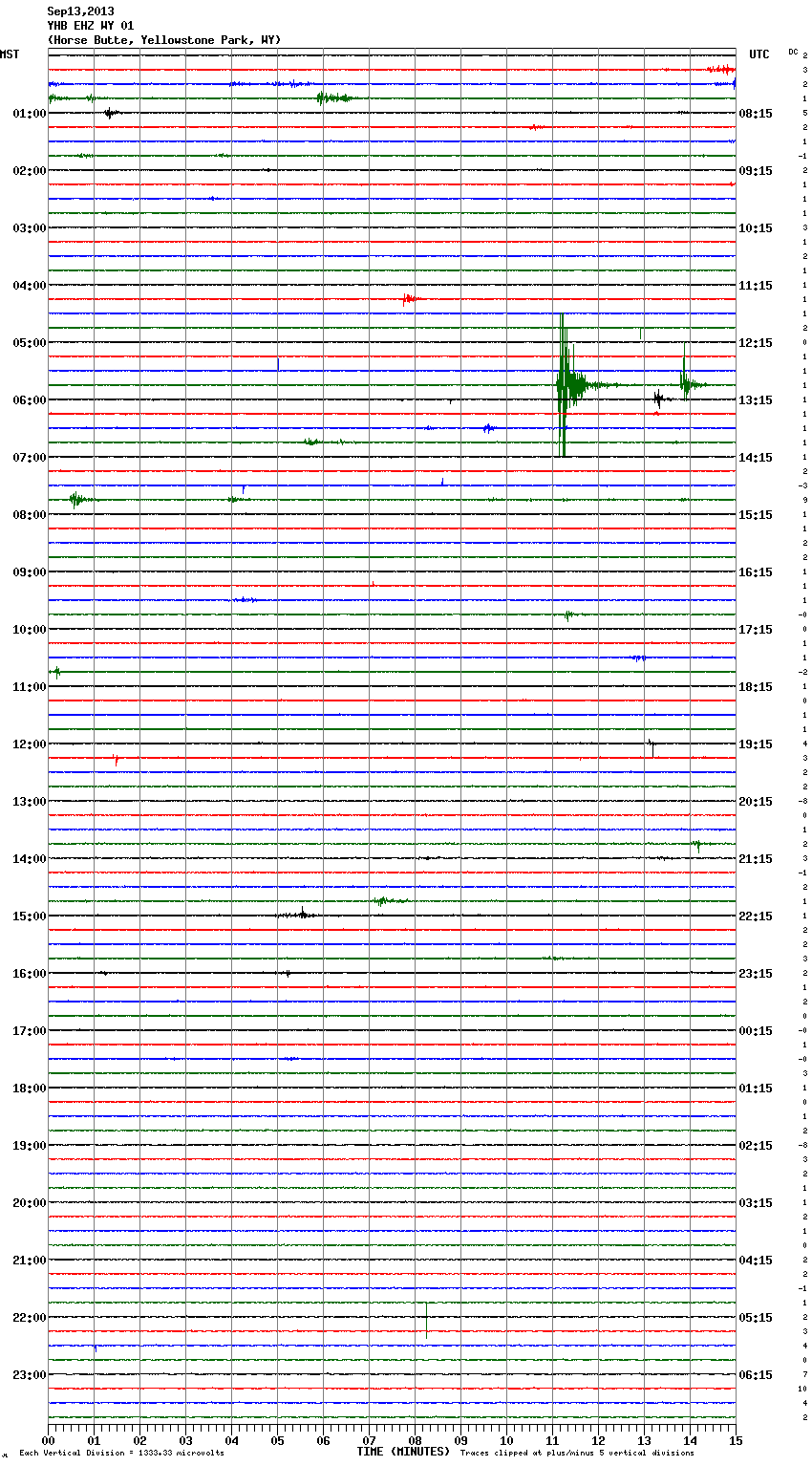Click the TIME (MINUTES) axis title
This screenshot has width=812, height=1466.
click(x=403, y=1452)
